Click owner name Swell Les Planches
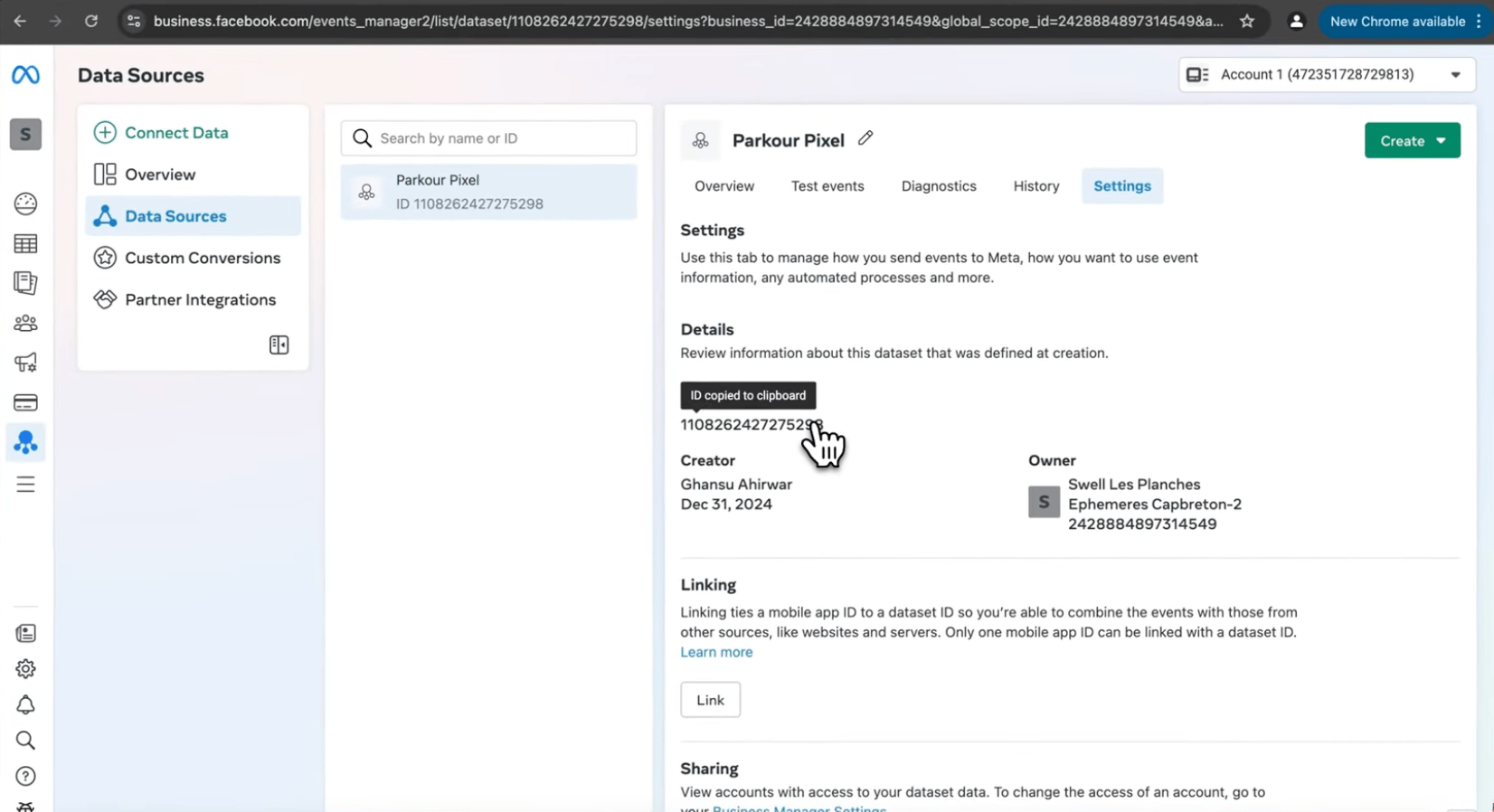Viewport: 1494px width, 812px height. [1134, 485]
